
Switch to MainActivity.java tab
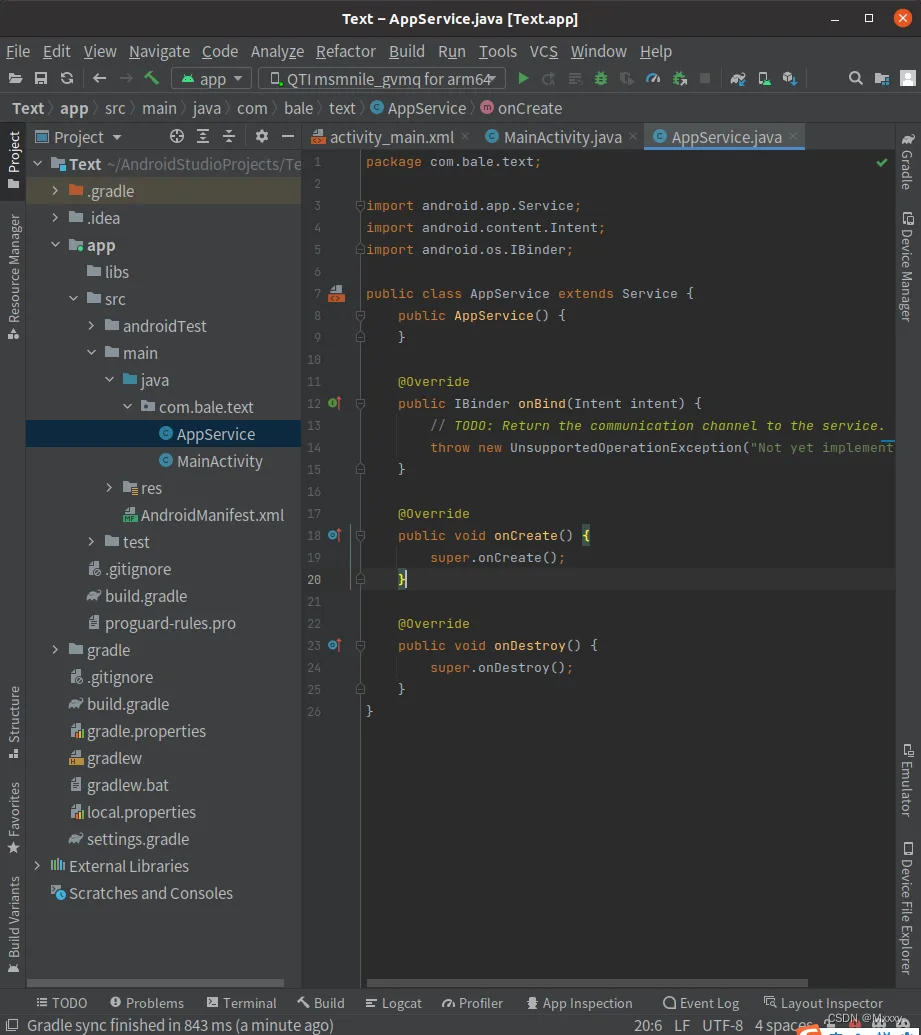pos(561,137)
